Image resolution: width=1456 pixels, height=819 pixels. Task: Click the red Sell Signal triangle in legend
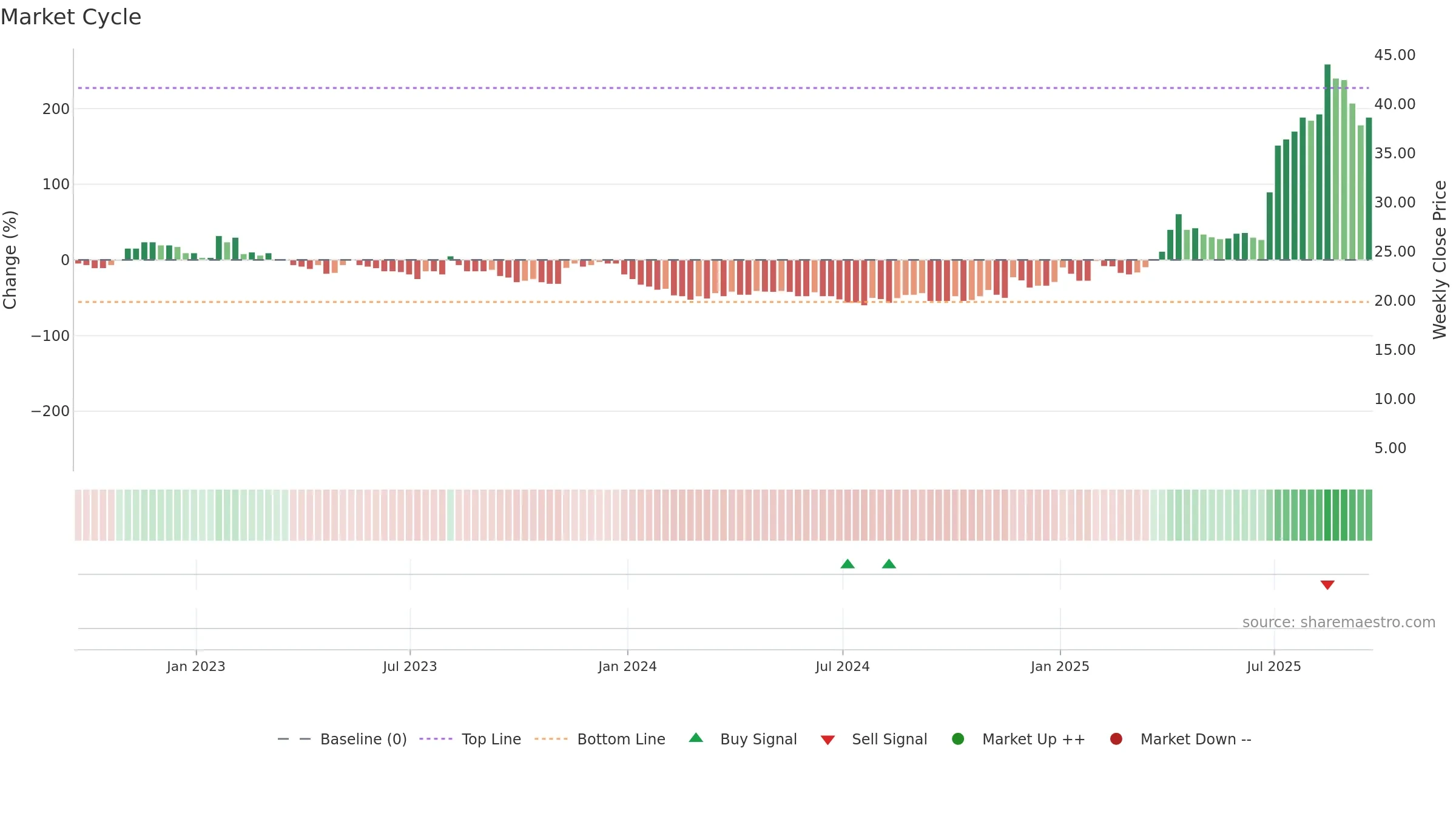tap(828, 740)
